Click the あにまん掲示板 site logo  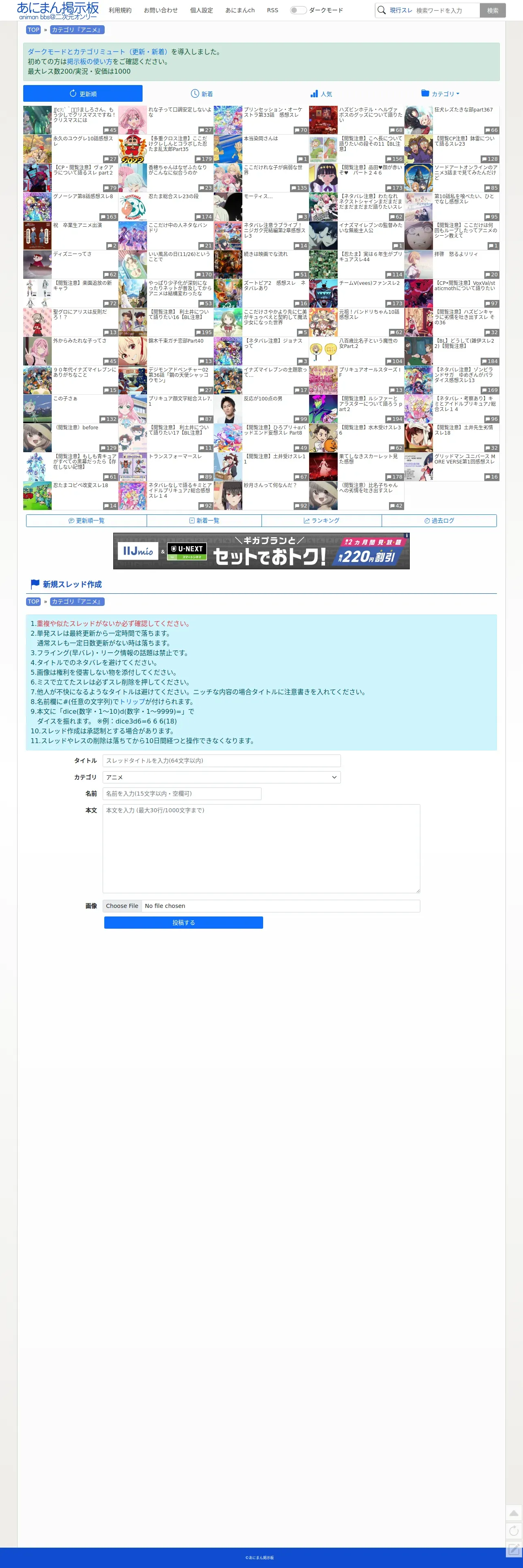pyautogui.click(x=58, y=10)
